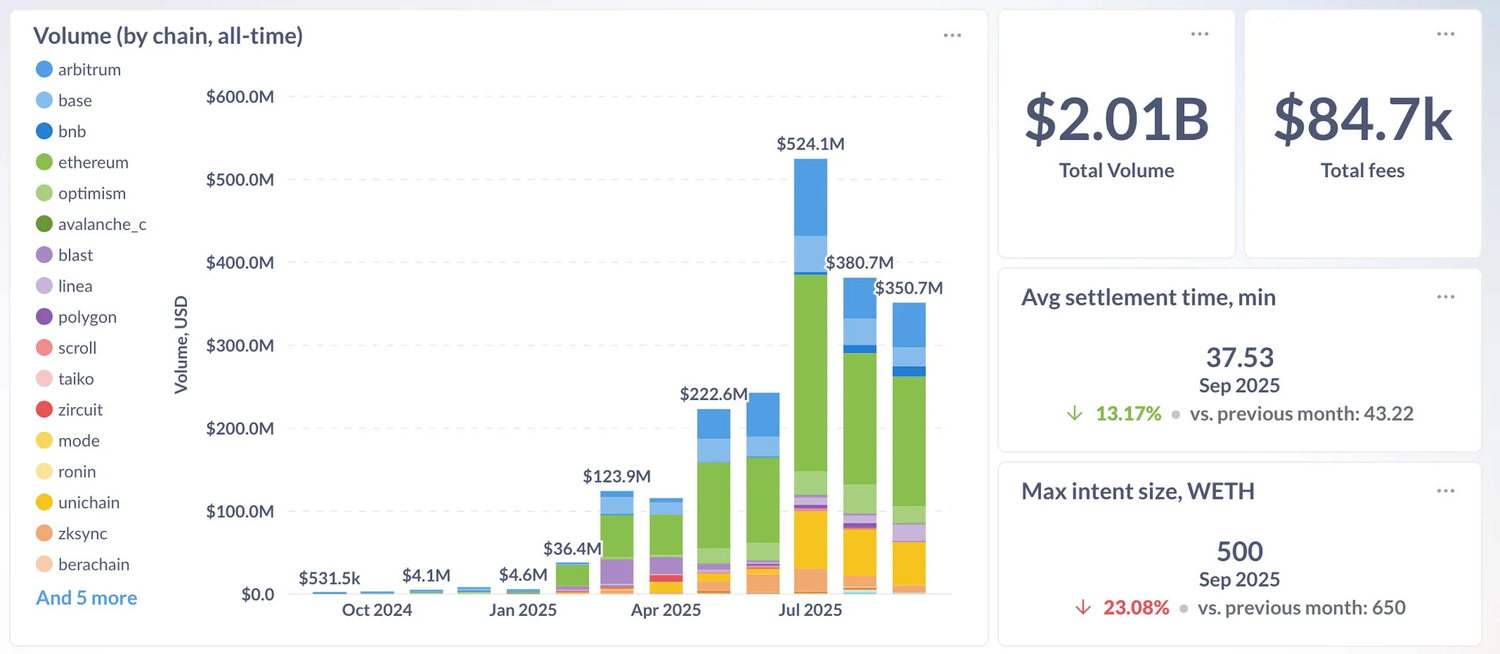1500x654 pixels.
Task: Toggle the arbitrum series in legend
Action: tap(89, 70)
